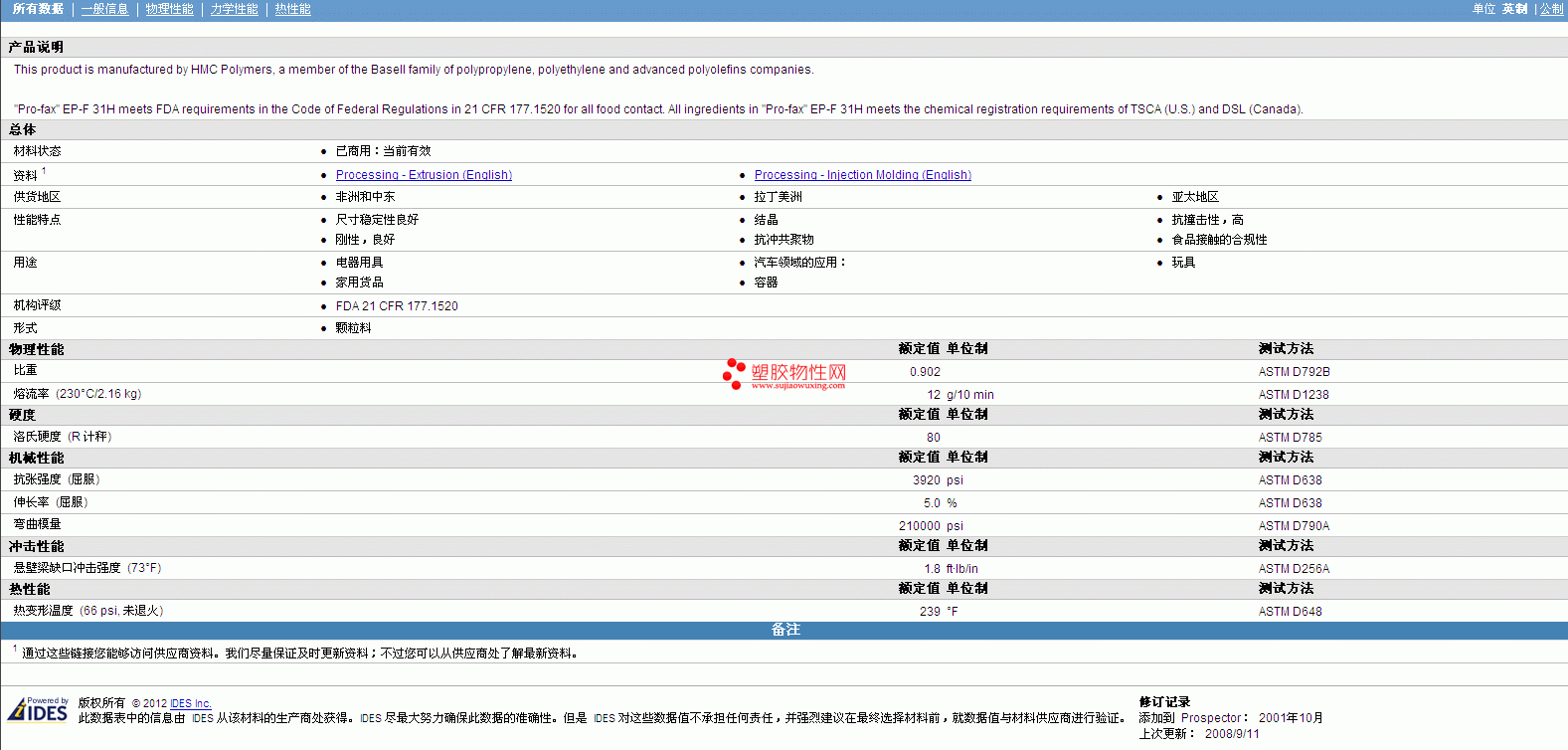Click the ASTM D256A test method
The image size is (1568, 750).
1294,569
